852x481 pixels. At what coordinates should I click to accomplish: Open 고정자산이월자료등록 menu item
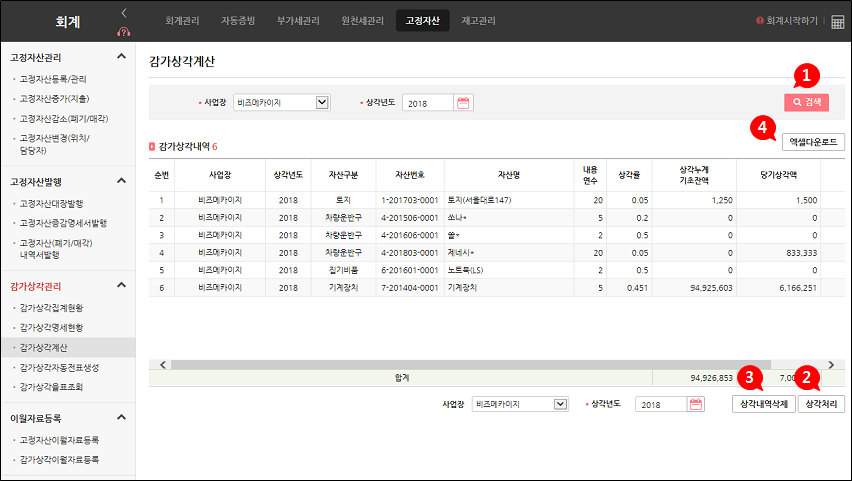(59, 440)
